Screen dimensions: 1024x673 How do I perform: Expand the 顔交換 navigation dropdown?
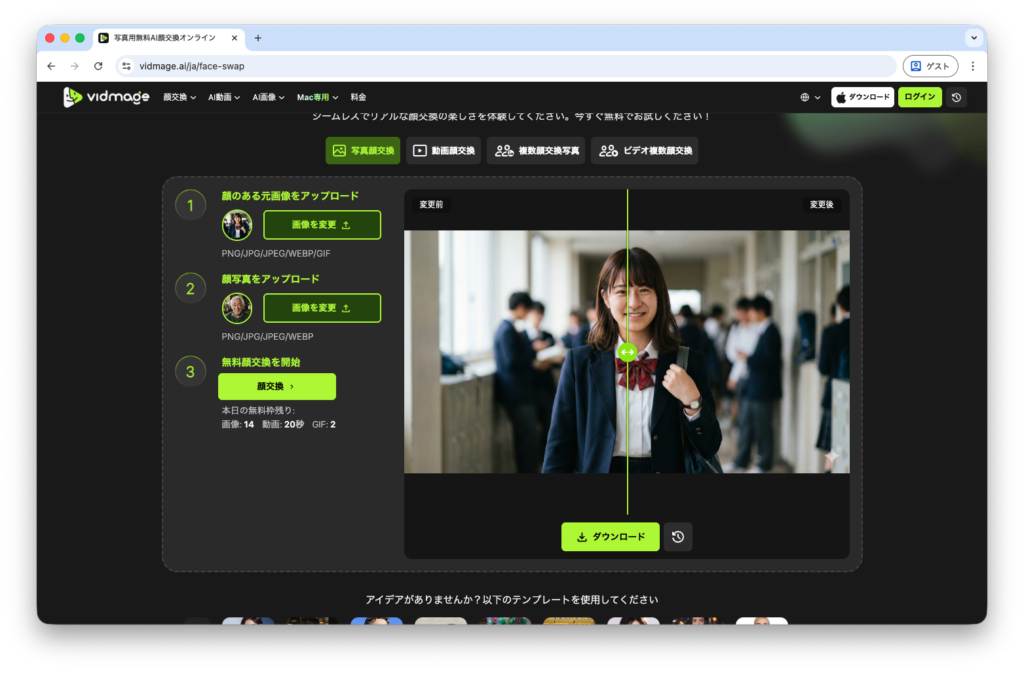pyautogui.click(x=180, y=97)
